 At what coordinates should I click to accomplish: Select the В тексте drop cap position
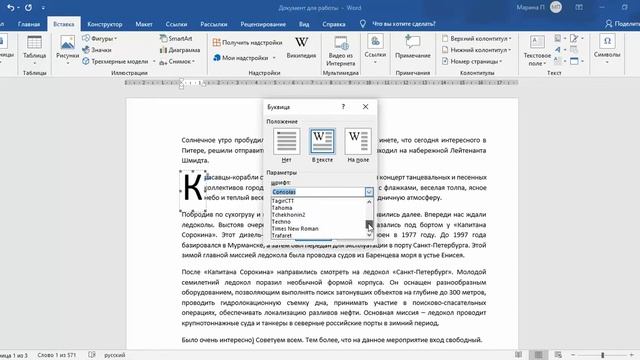click(322, 145)
